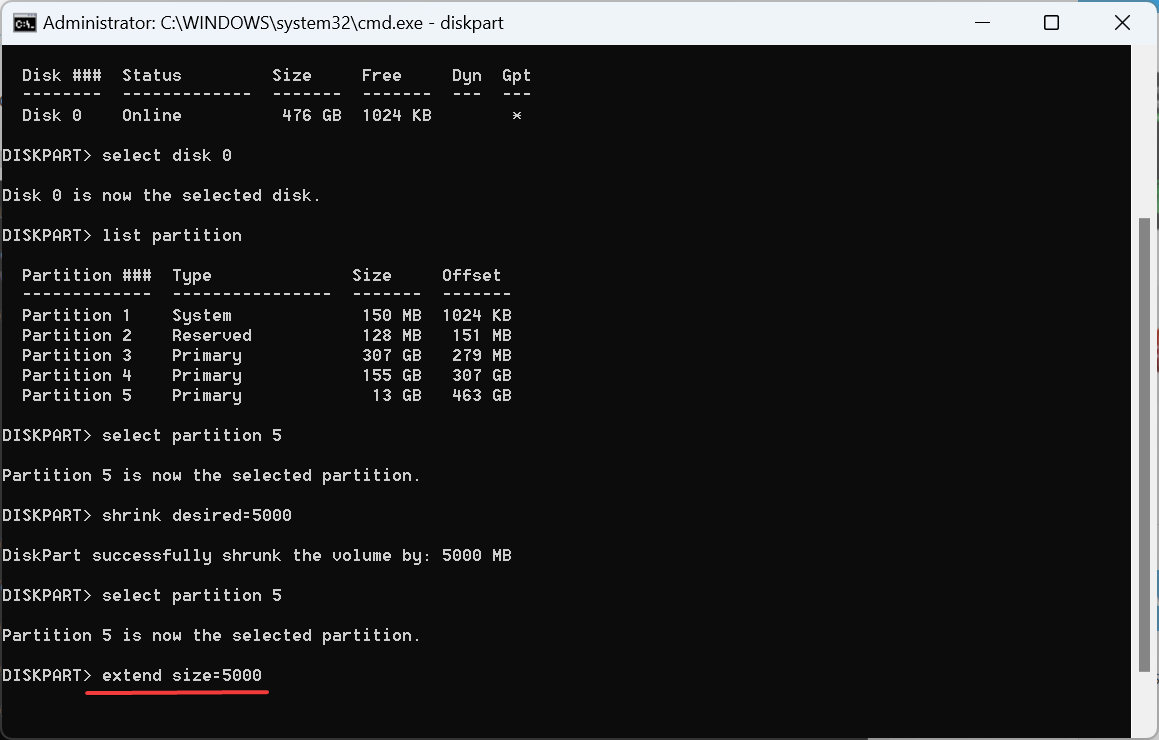Click the 'select disk 0' command
This screenshot has height=740, width=1159.
pyautogui.click(x=167, y=155)
